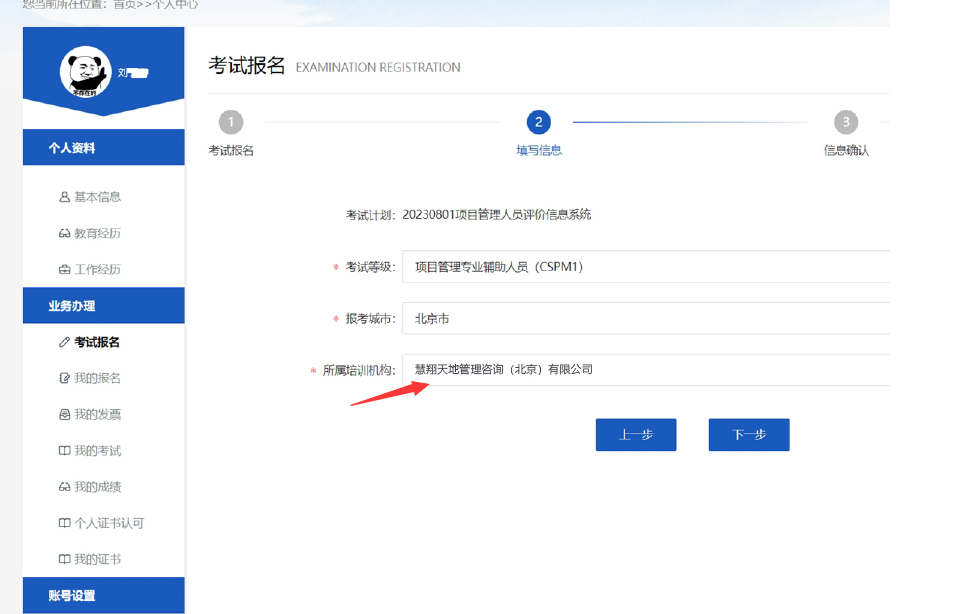
Task: Expand the 账号设置 section header
Action: [103, 596]
